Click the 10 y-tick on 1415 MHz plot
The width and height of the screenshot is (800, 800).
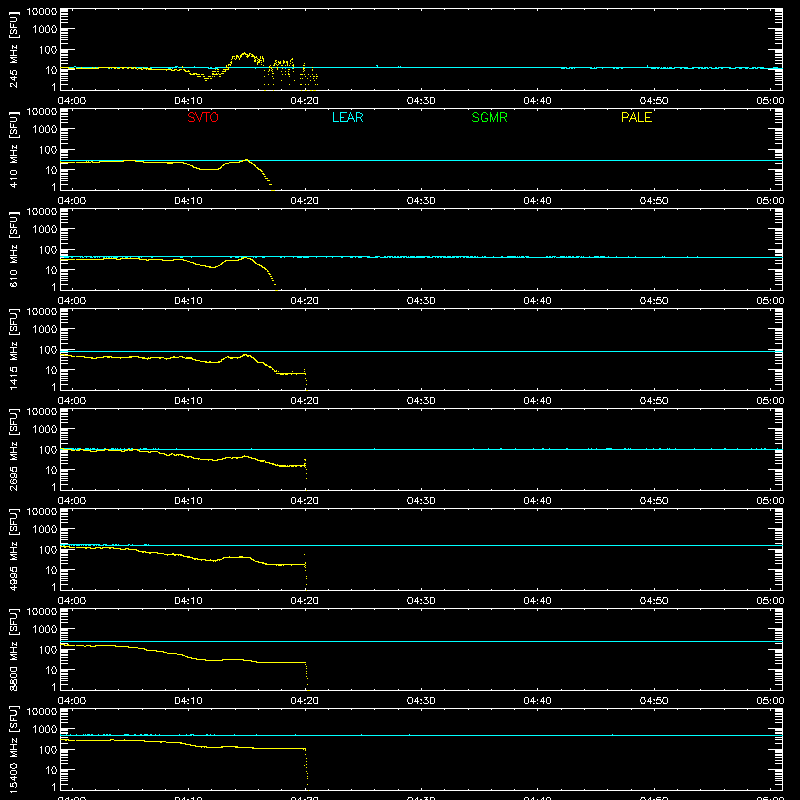[51, 370]
